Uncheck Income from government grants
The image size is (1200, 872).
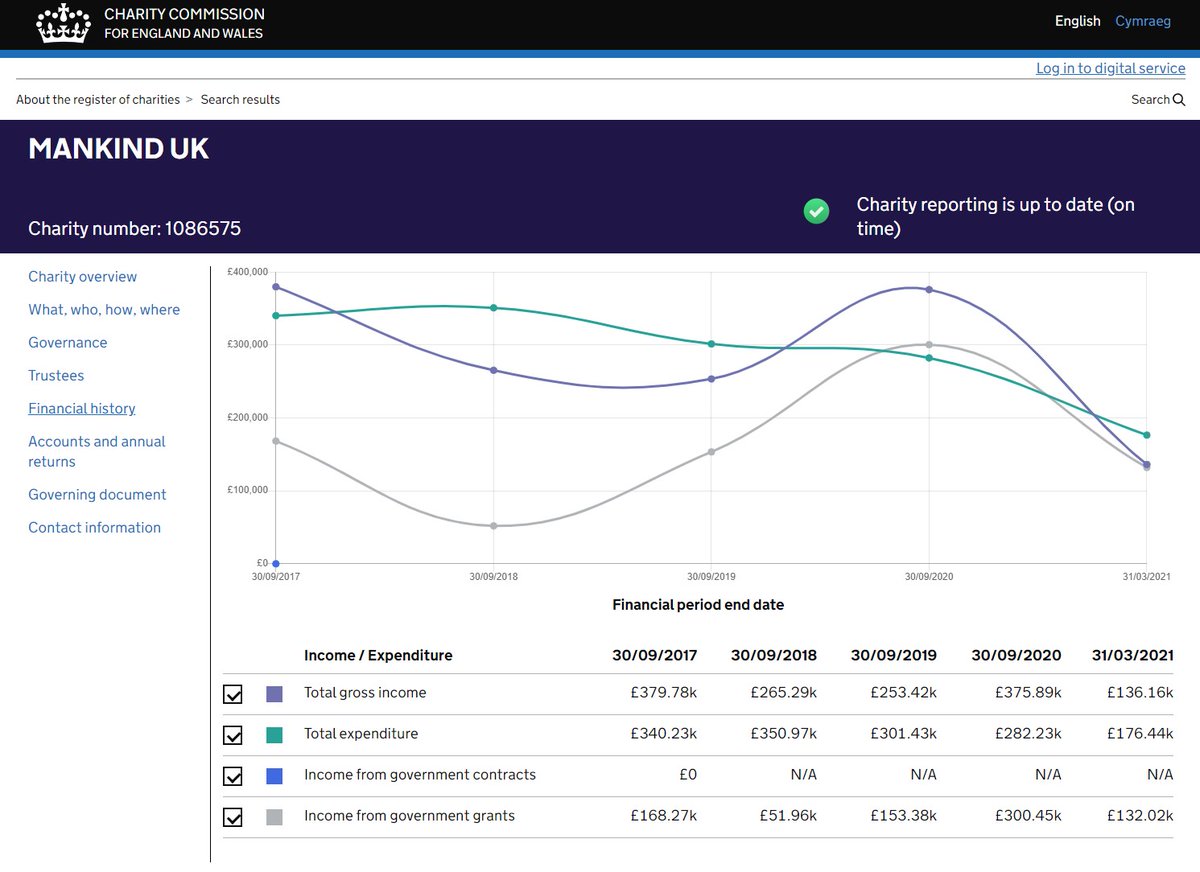pos(233,817)
